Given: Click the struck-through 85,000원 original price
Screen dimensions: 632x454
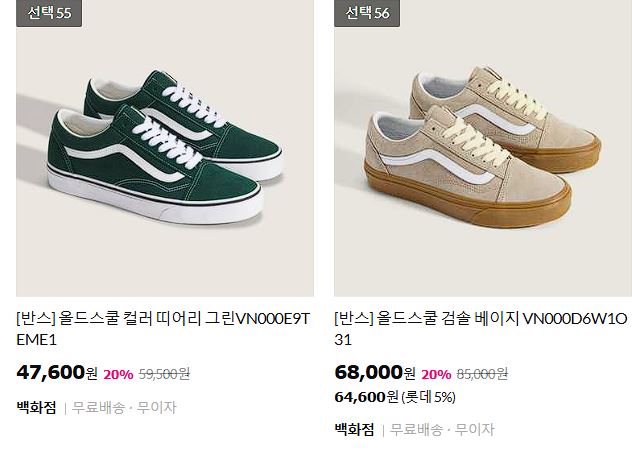Looking at the screenshot, I should pyautogui.click(x=482, y=374).
